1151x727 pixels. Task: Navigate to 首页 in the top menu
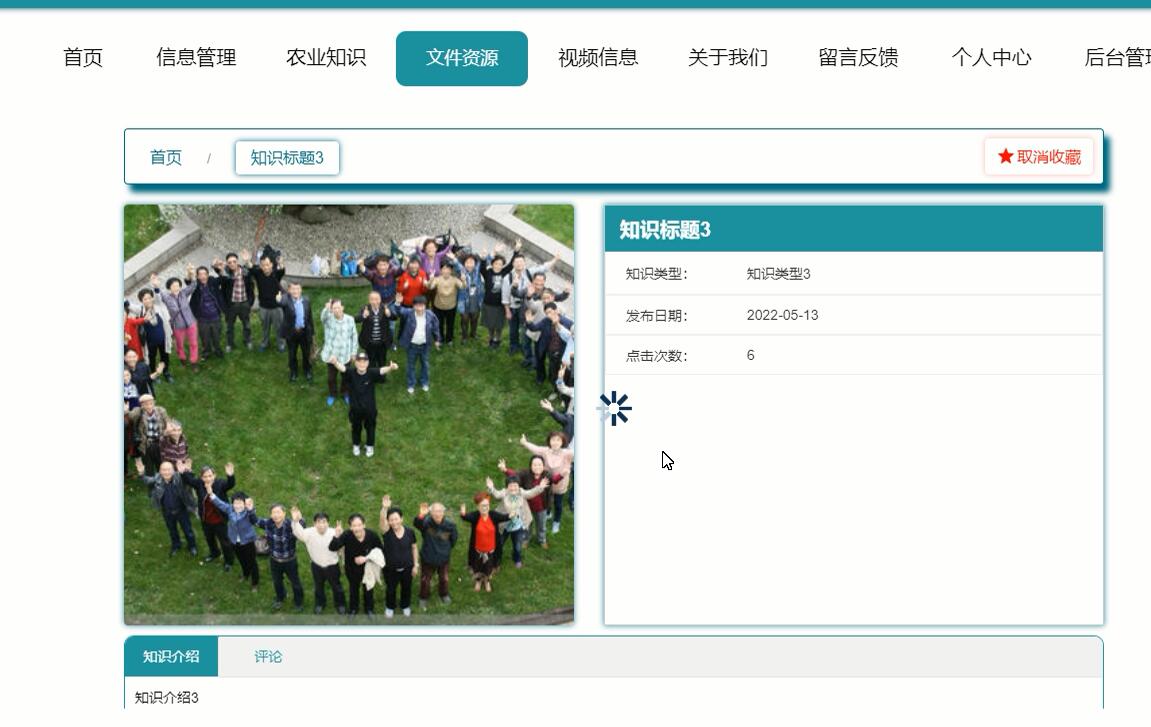(x=84, y=58)
